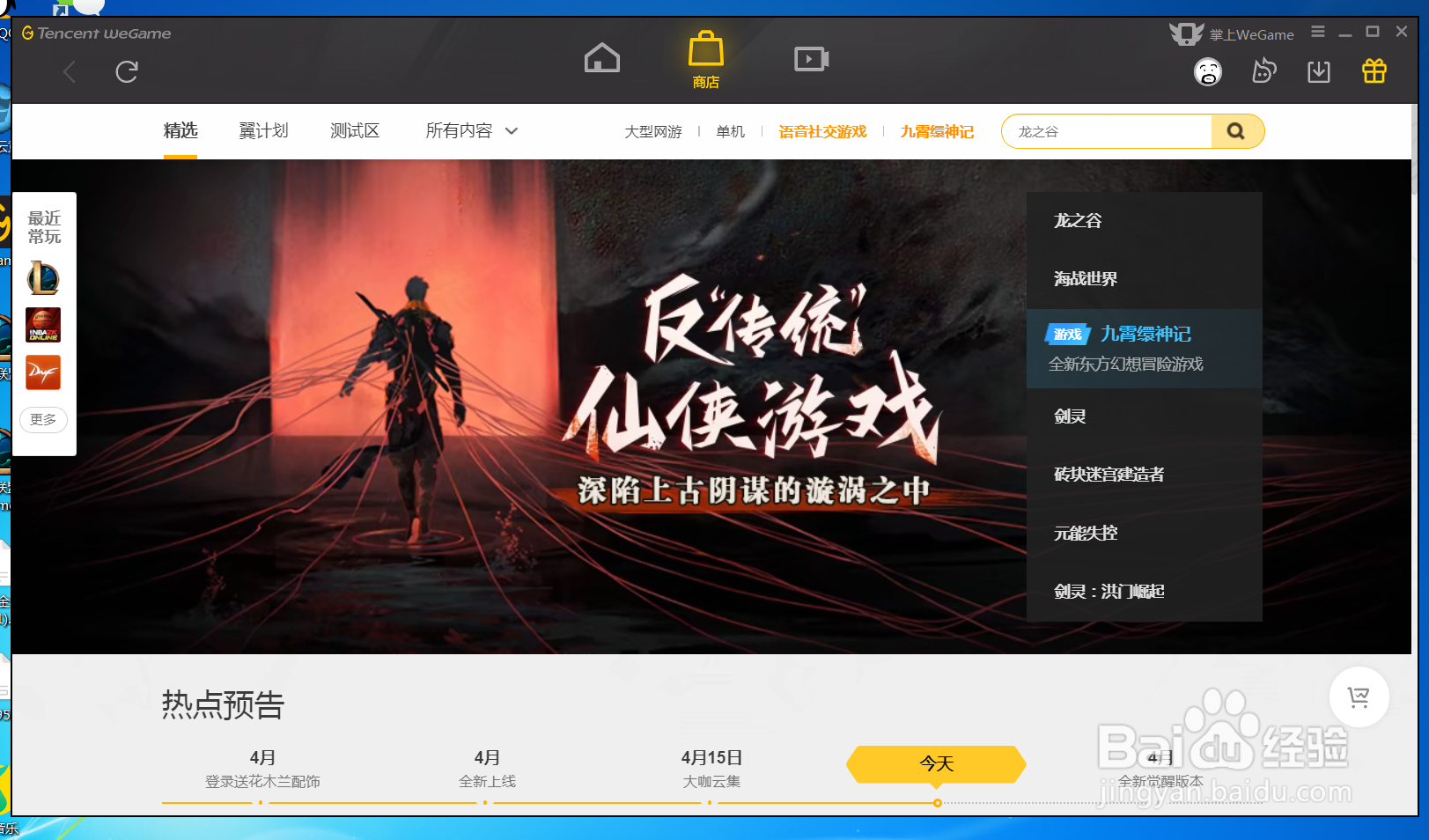Click the 龙之谷 search input field

(1108, 131)
